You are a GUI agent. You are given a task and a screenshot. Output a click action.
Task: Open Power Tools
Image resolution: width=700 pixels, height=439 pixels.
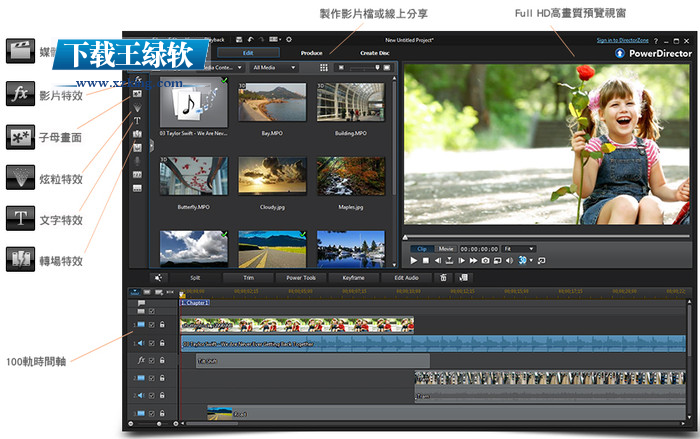click(301, 278)
